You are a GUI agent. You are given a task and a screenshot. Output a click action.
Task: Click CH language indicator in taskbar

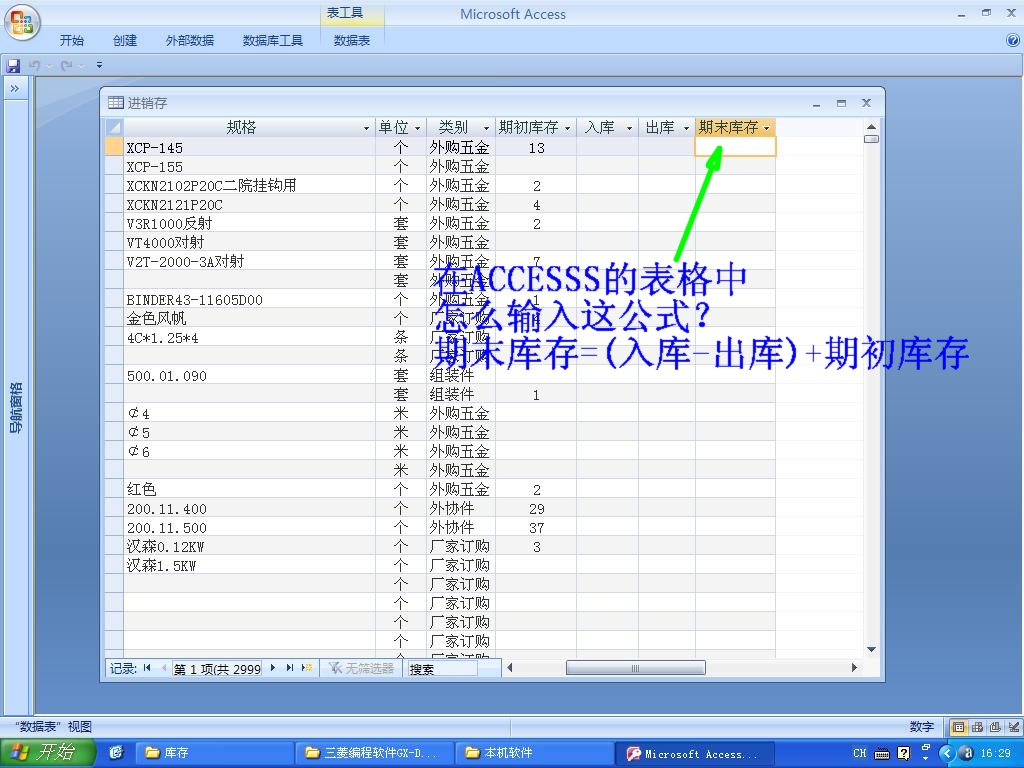pyautogui.click(x=859, y=754)
